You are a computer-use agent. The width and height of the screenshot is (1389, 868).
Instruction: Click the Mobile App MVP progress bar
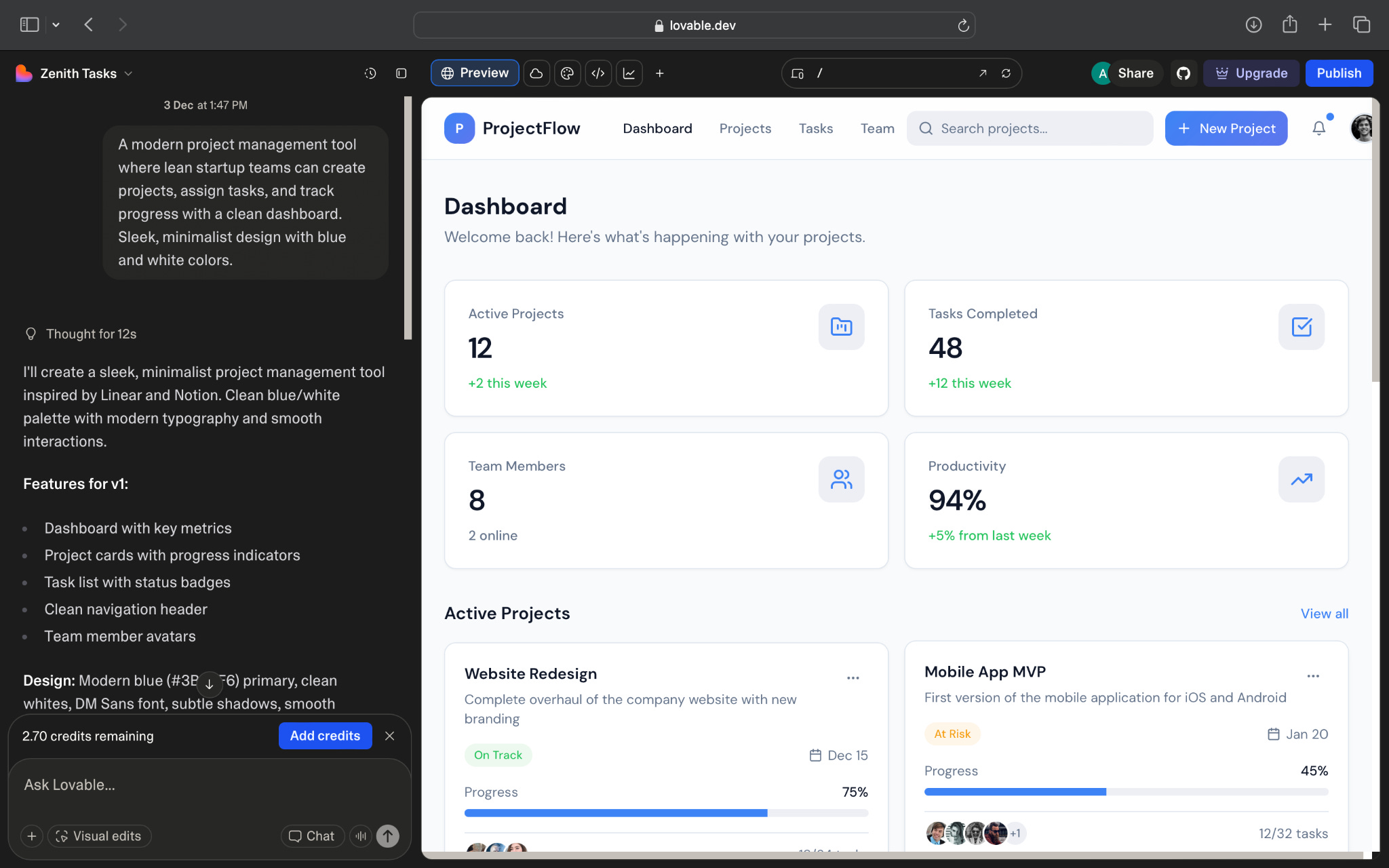click(1125, 792)
